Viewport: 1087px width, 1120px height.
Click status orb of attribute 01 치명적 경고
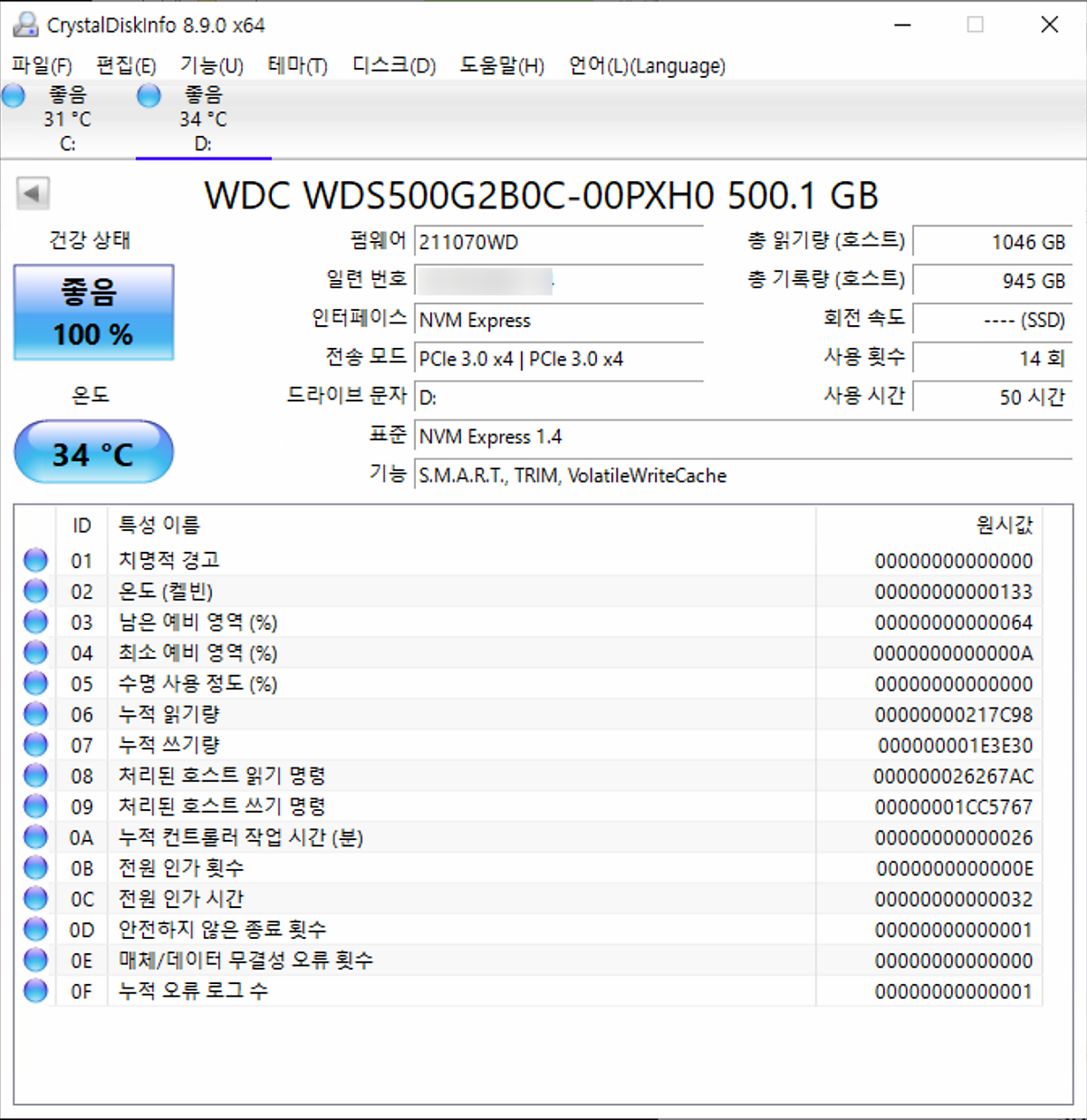[x=35, y=560]
